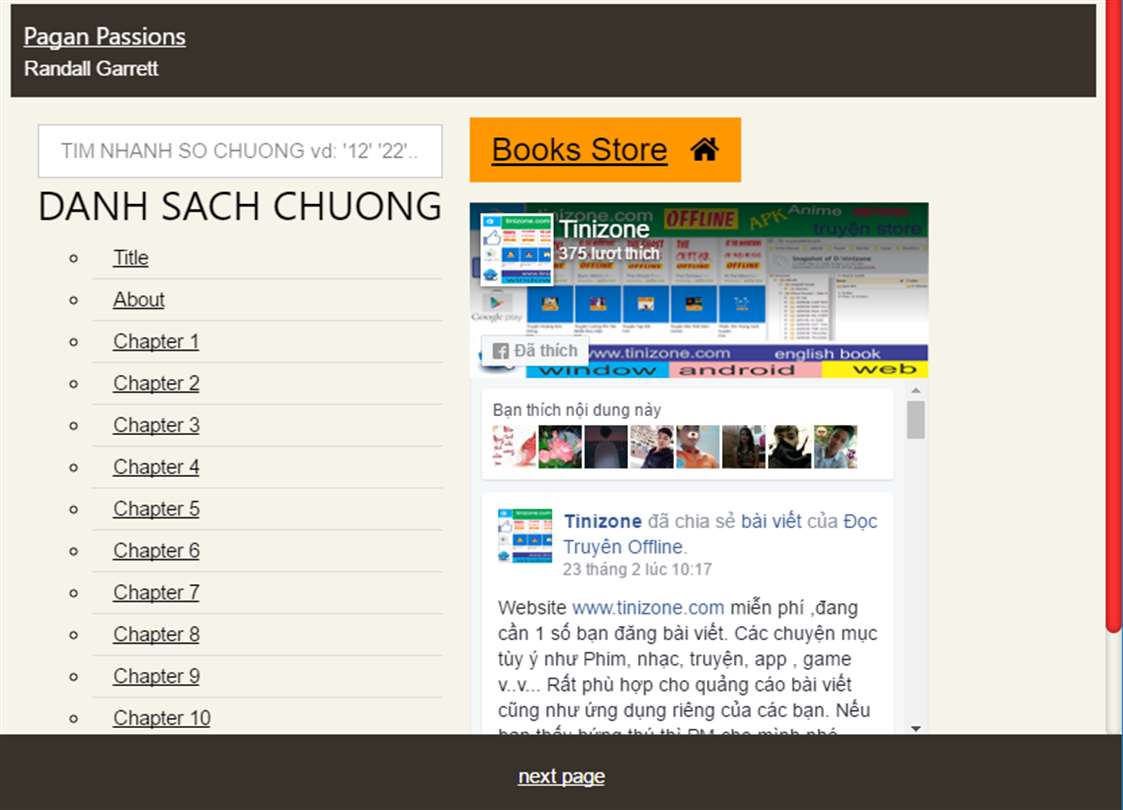Click the Tinizone author name in post
1123x810 pixels.
coord(602,521)
